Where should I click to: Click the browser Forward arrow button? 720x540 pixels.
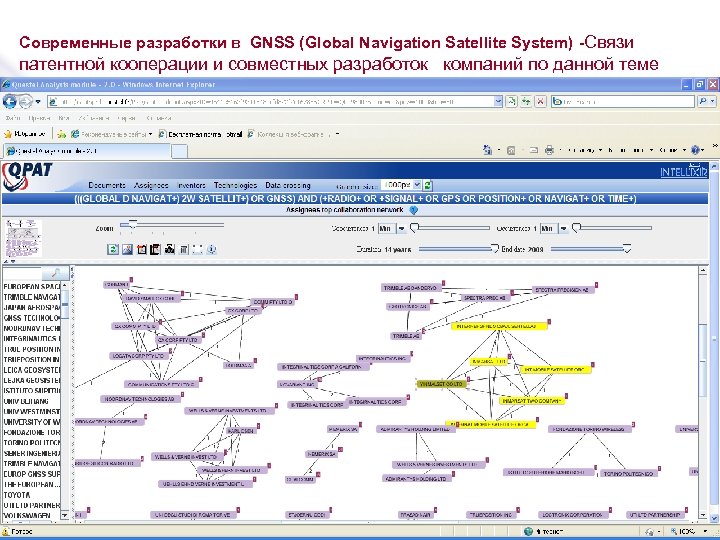(25, 101)
